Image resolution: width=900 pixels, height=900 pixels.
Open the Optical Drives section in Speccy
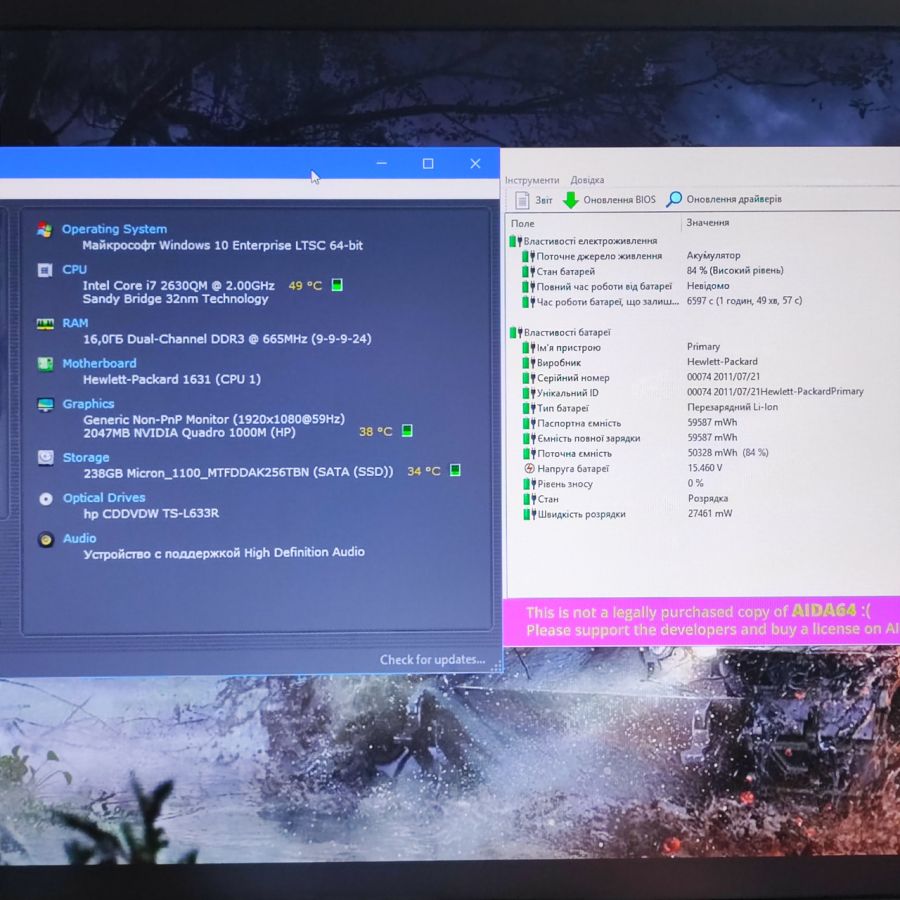pos(104,498)
